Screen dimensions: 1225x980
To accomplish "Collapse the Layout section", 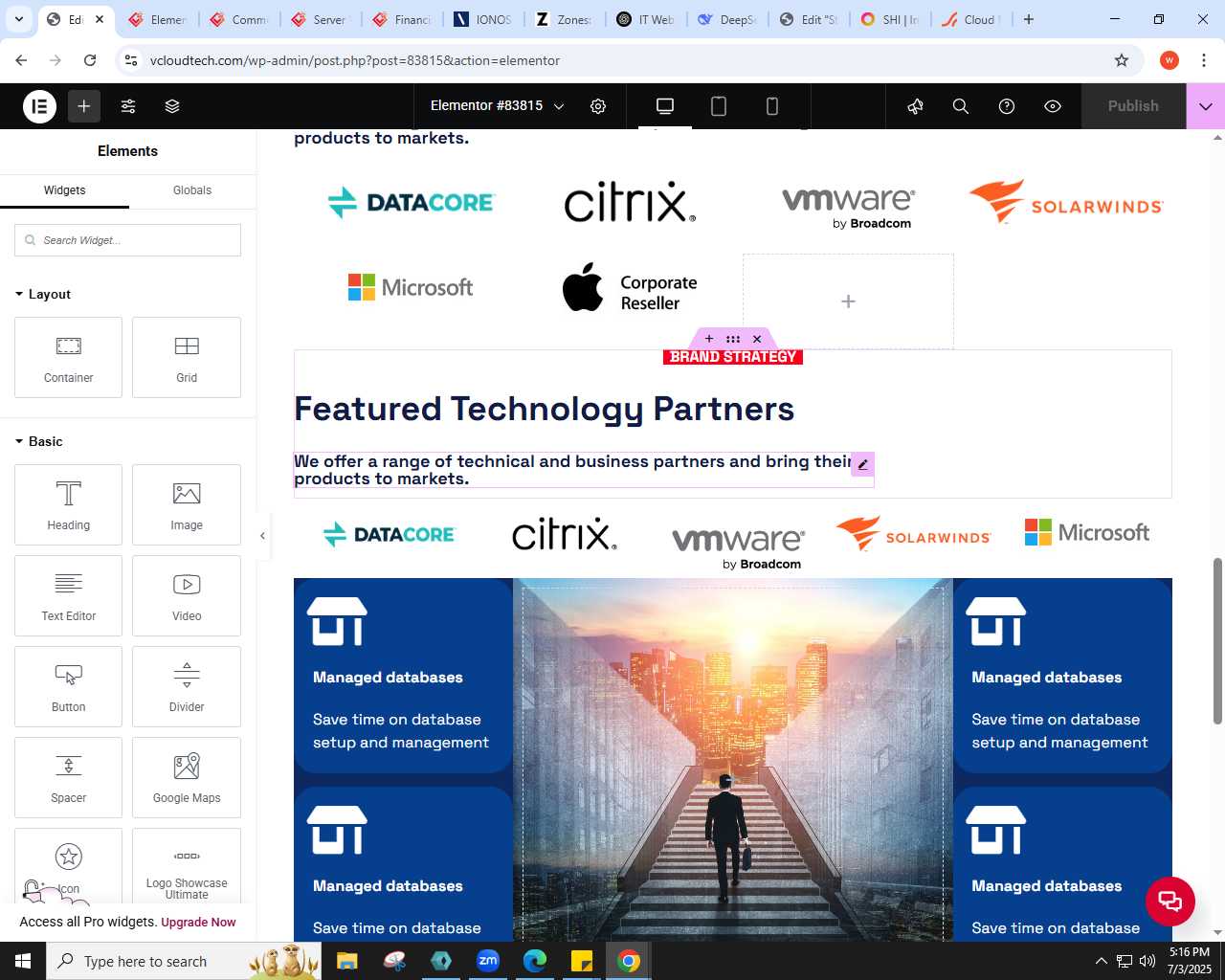I will click(x=43, y=294).
